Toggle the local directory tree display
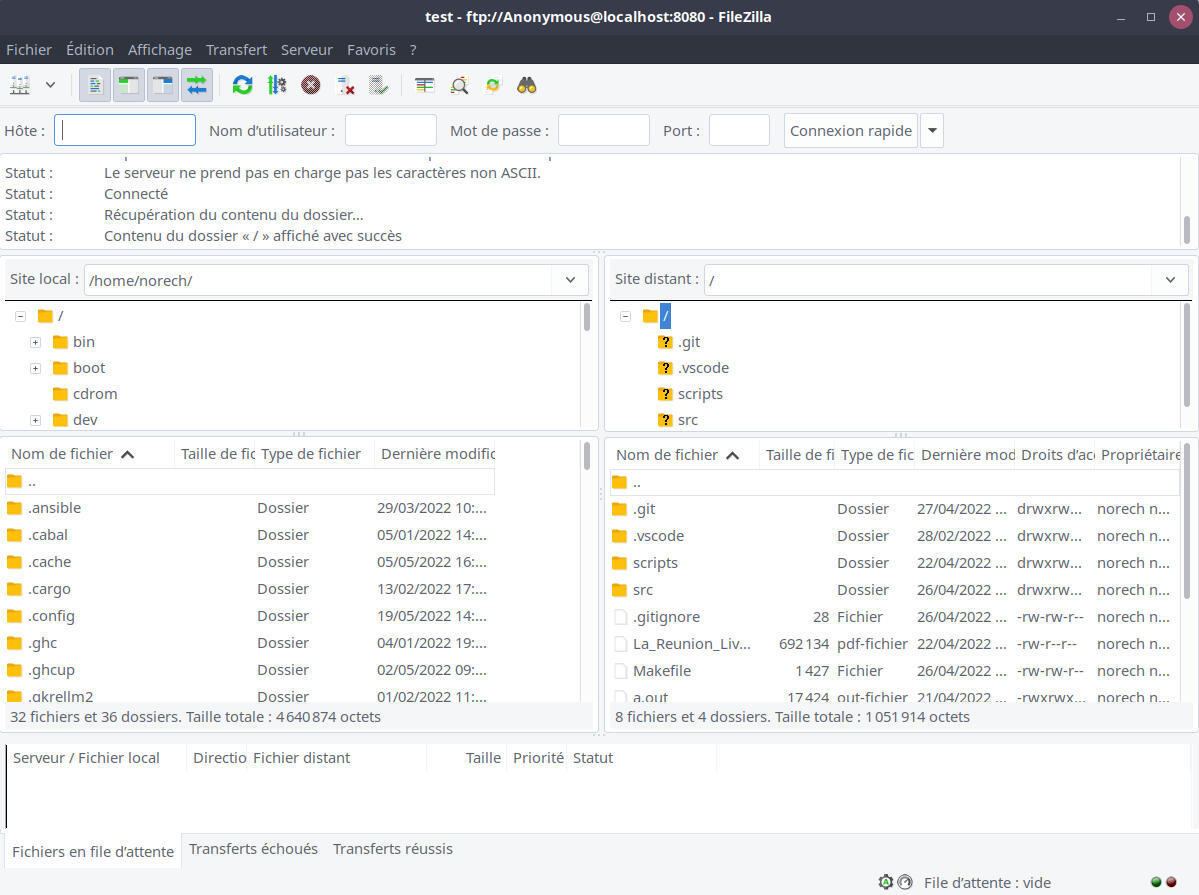This screenshot has width=1199, height=895. 129,86
